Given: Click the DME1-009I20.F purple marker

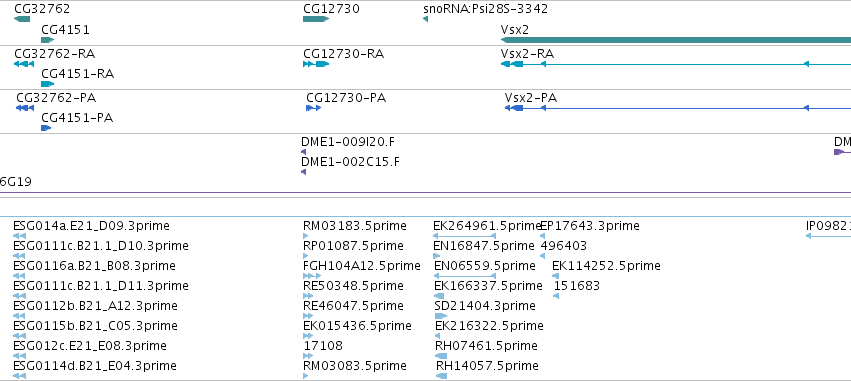Looking at the screenshot, I should coord(303,152).
